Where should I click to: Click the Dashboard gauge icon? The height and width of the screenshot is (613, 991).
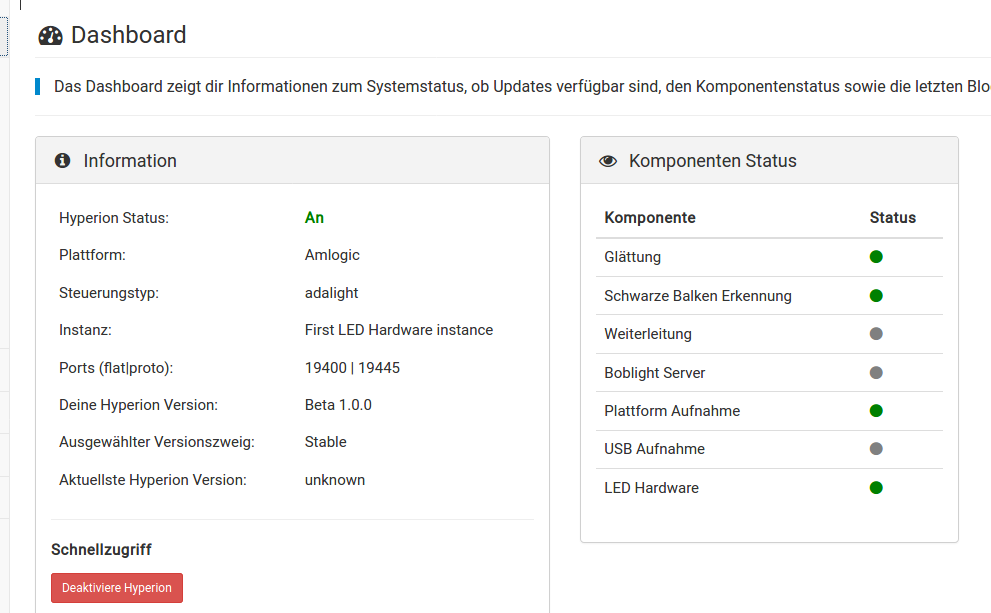tap(51, 36)
